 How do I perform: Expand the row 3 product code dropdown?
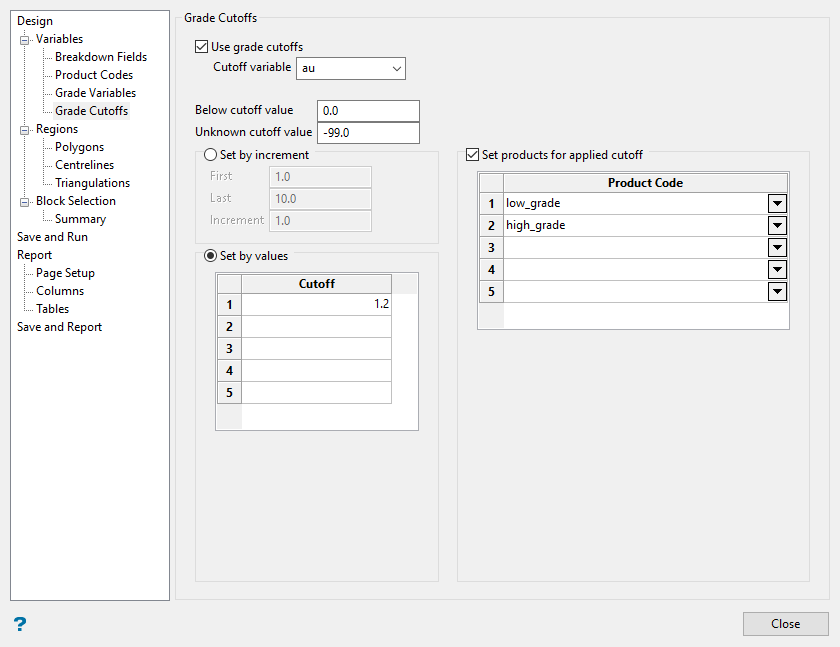(778, 247)
